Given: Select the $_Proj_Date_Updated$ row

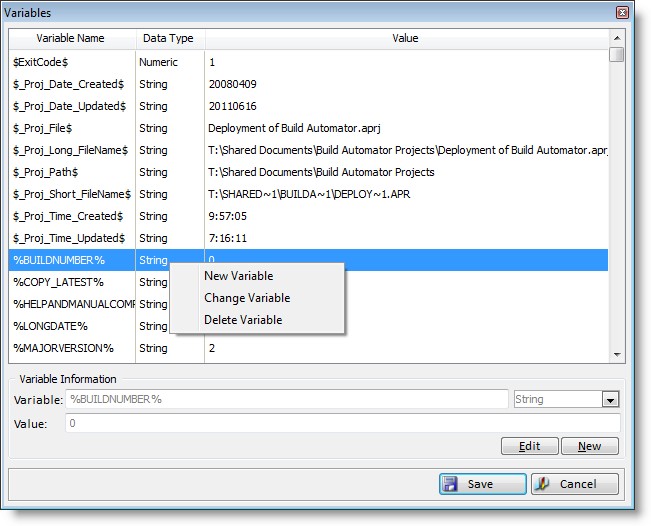Looking at the screenshot, I should [308, 106].
